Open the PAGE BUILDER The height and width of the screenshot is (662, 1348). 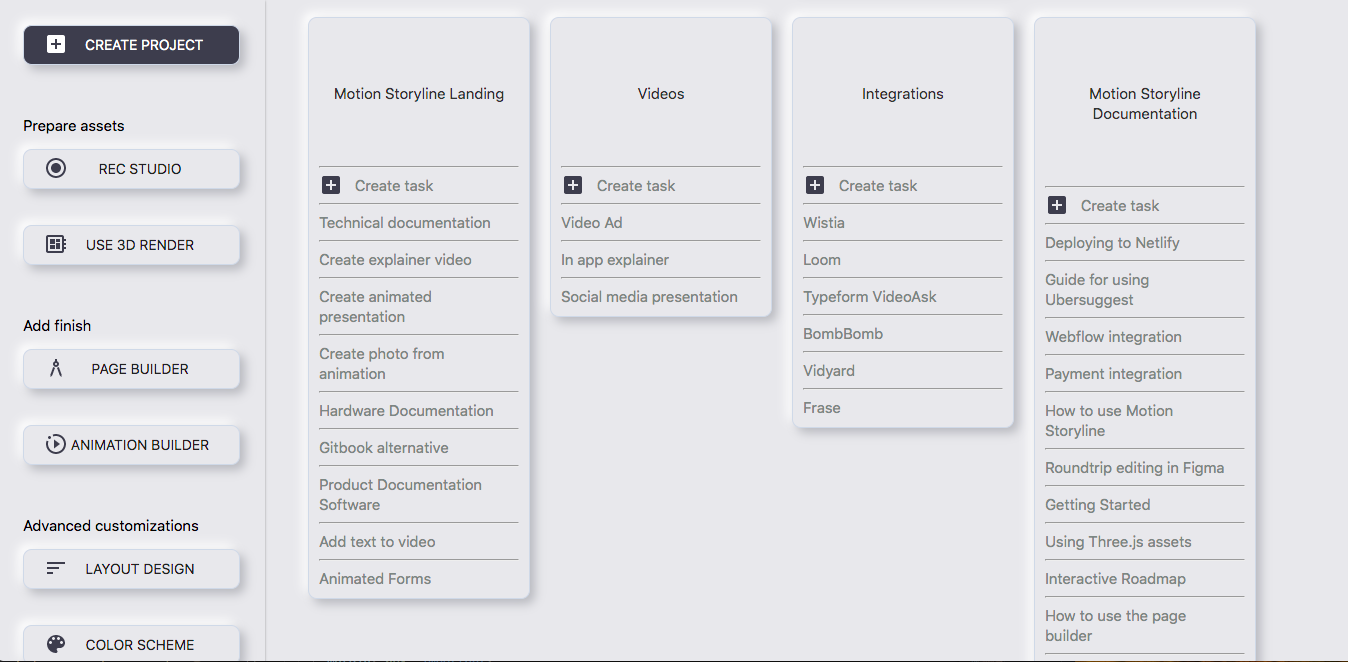132,369
